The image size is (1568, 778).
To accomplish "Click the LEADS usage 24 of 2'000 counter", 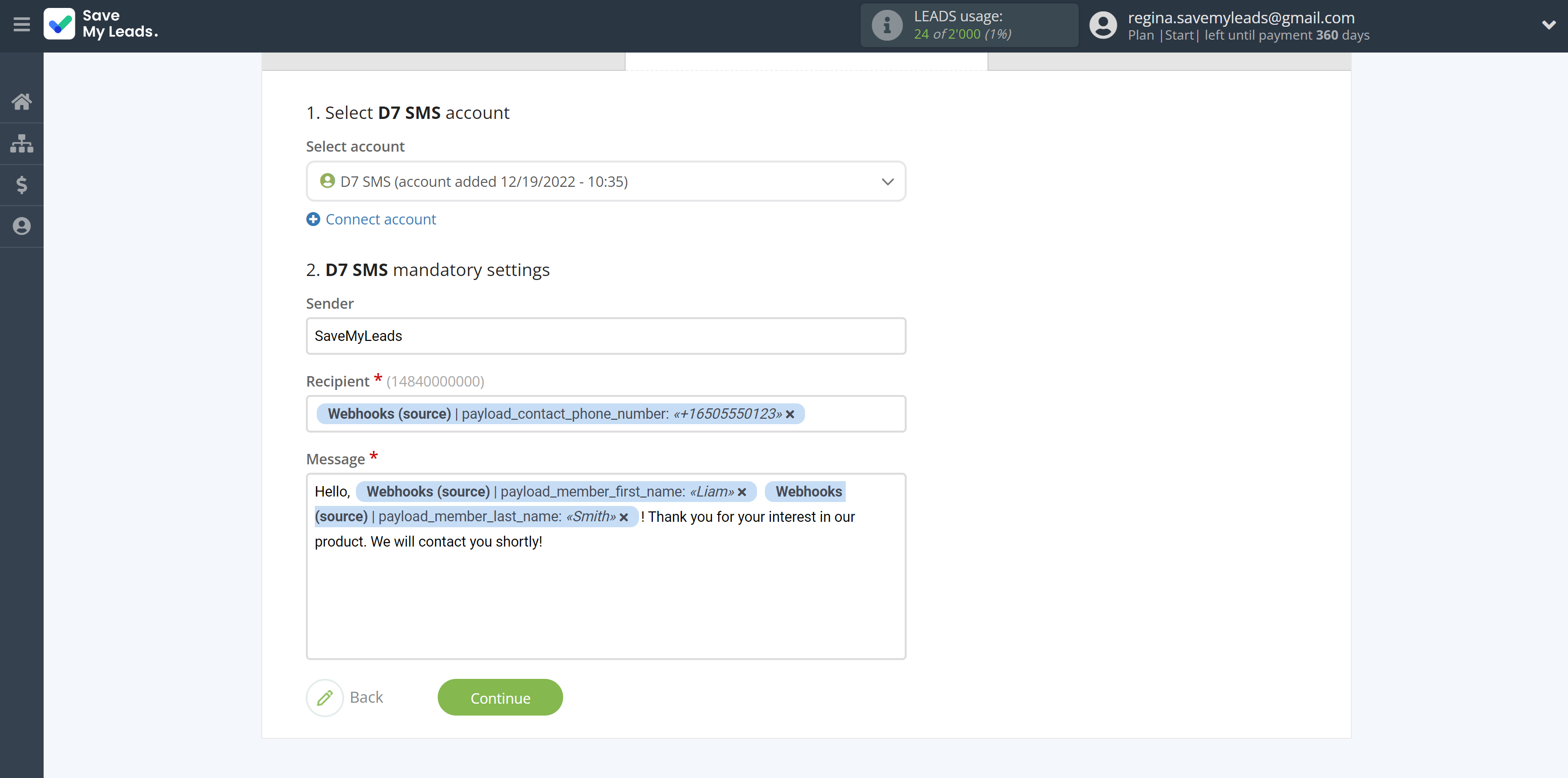I will (x=962, y=34).
